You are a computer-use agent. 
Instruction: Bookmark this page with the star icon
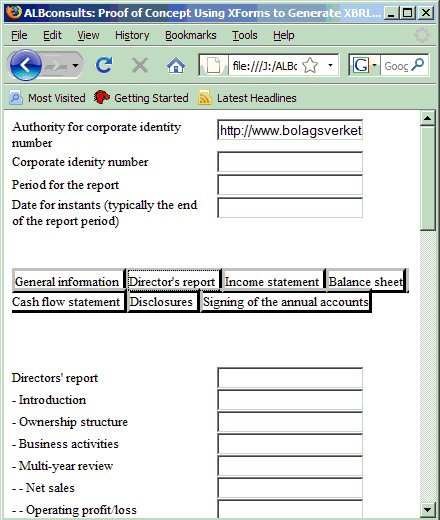[x=310, y=65]
